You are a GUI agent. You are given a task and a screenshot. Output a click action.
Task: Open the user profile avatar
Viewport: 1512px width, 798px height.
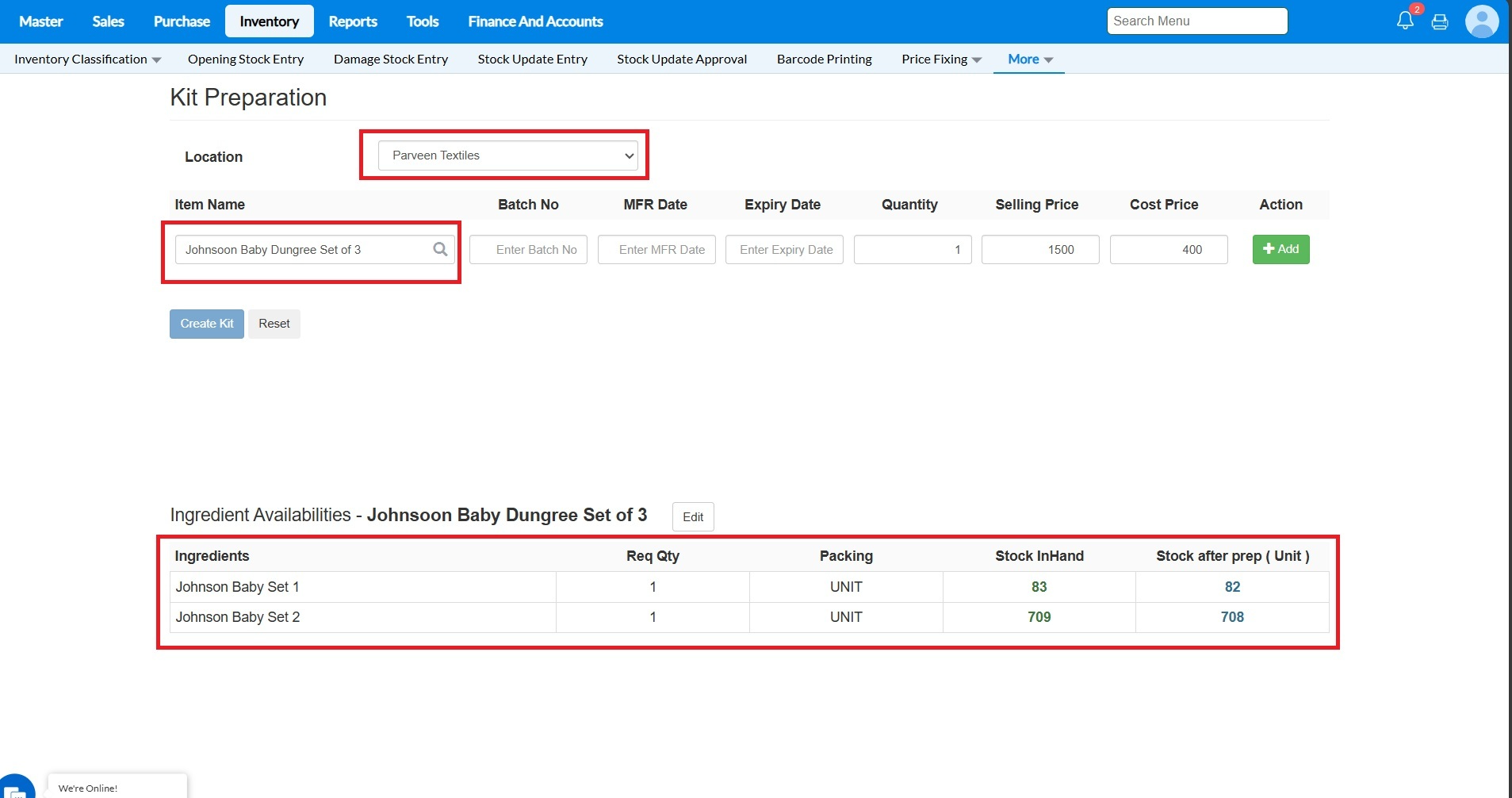(x=1481, y=21)
